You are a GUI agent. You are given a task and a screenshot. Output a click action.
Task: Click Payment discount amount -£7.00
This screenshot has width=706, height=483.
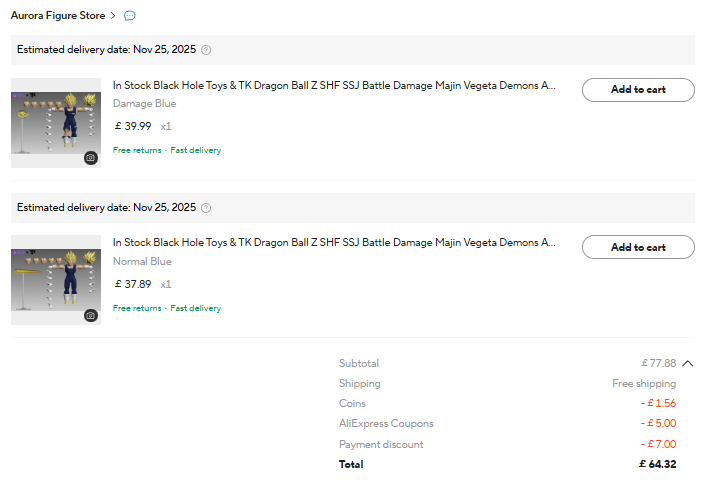click(658, 444)
